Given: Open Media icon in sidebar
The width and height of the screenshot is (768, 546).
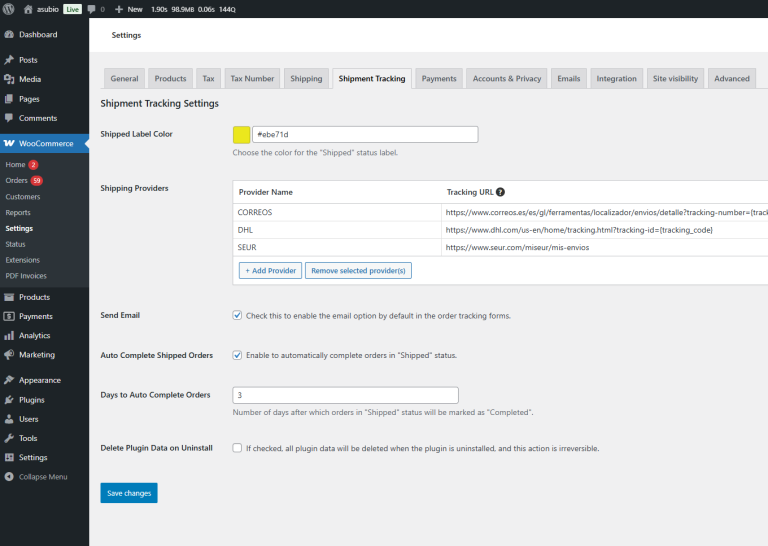Looking at the screenshot, I should (x=9, y=79).
